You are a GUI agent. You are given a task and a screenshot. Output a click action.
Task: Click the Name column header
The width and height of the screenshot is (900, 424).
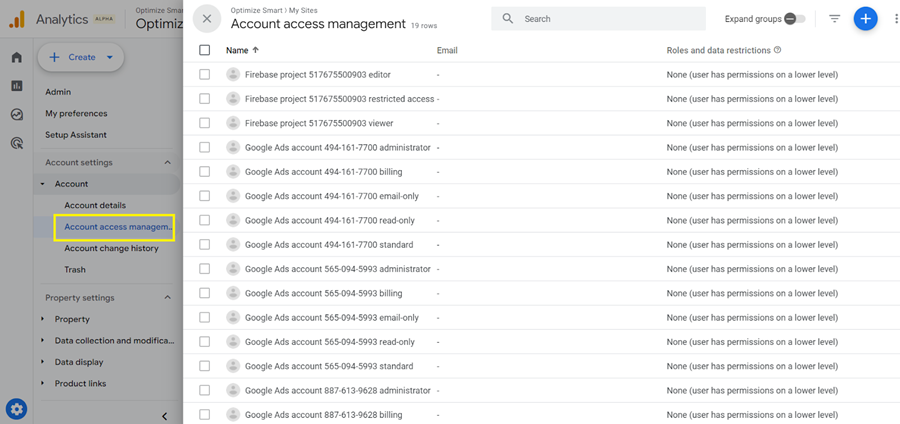coord(237,50)
